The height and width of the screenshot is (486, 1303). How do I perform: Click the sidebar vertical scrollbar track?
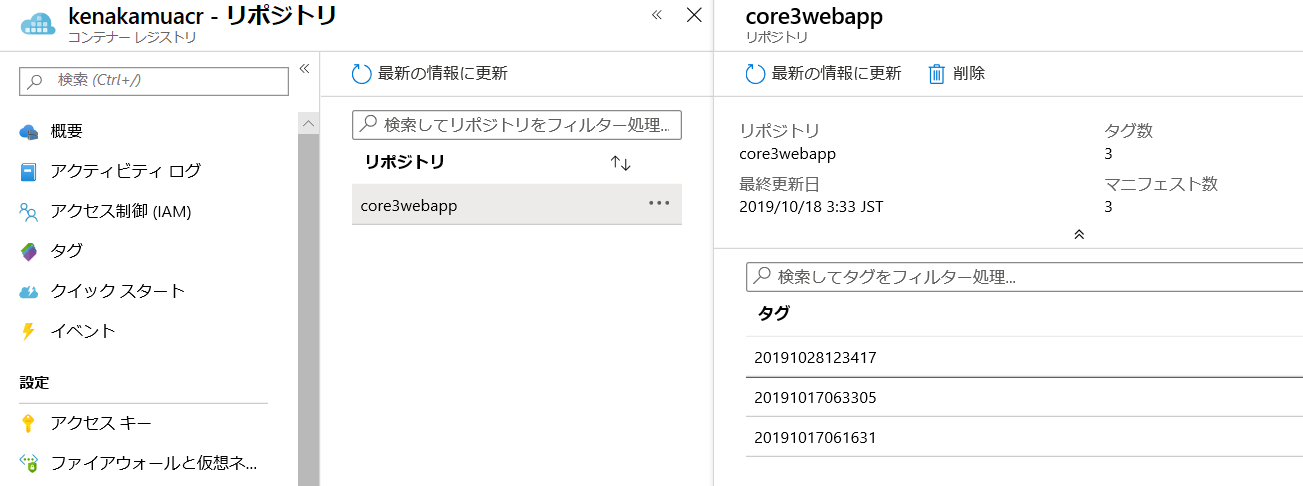pos(308,308)
